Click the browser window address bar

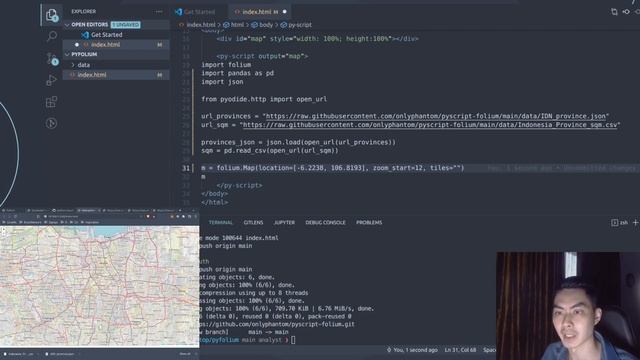(91, 216)
